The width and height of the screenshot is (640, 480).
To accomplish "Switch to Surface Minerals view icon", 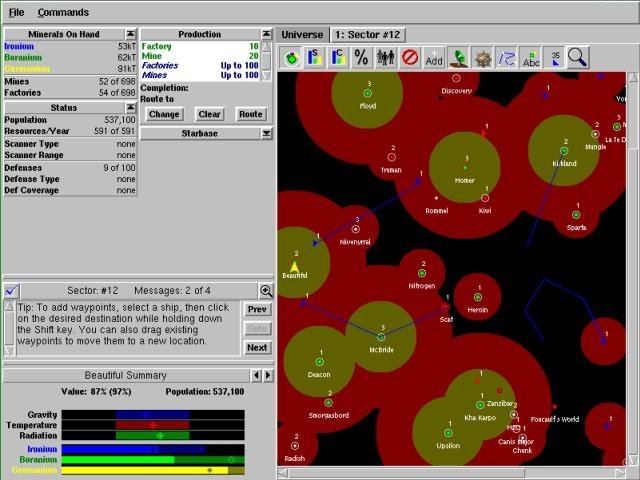I will 314,58.
